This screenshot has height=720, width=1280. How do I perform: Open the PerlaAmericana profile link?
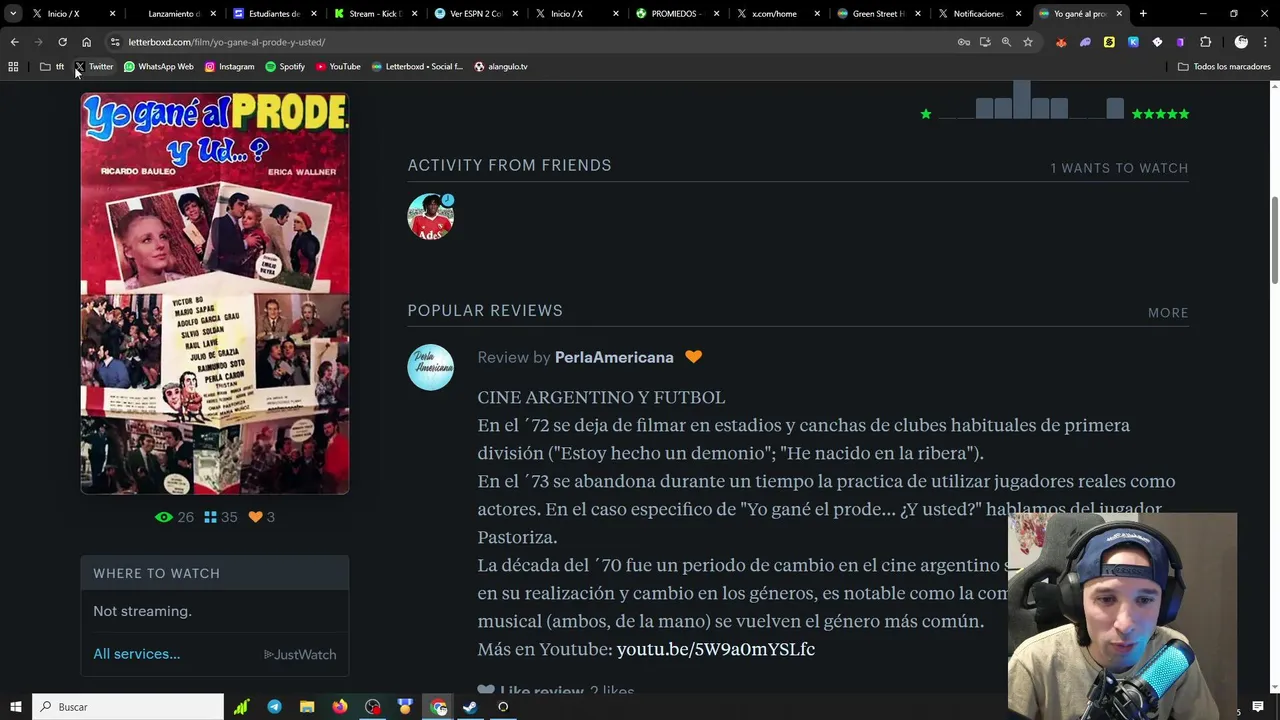614,357
